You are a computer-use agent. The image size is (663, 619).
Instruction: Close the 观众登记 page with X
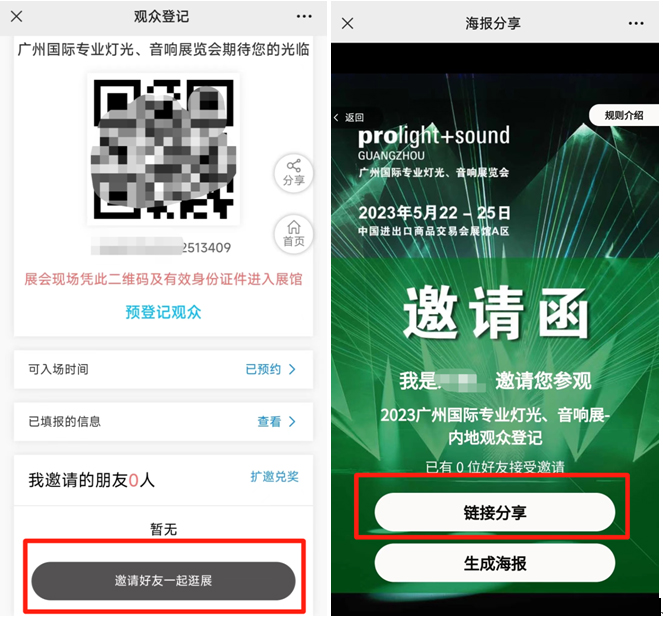point(16,16)
